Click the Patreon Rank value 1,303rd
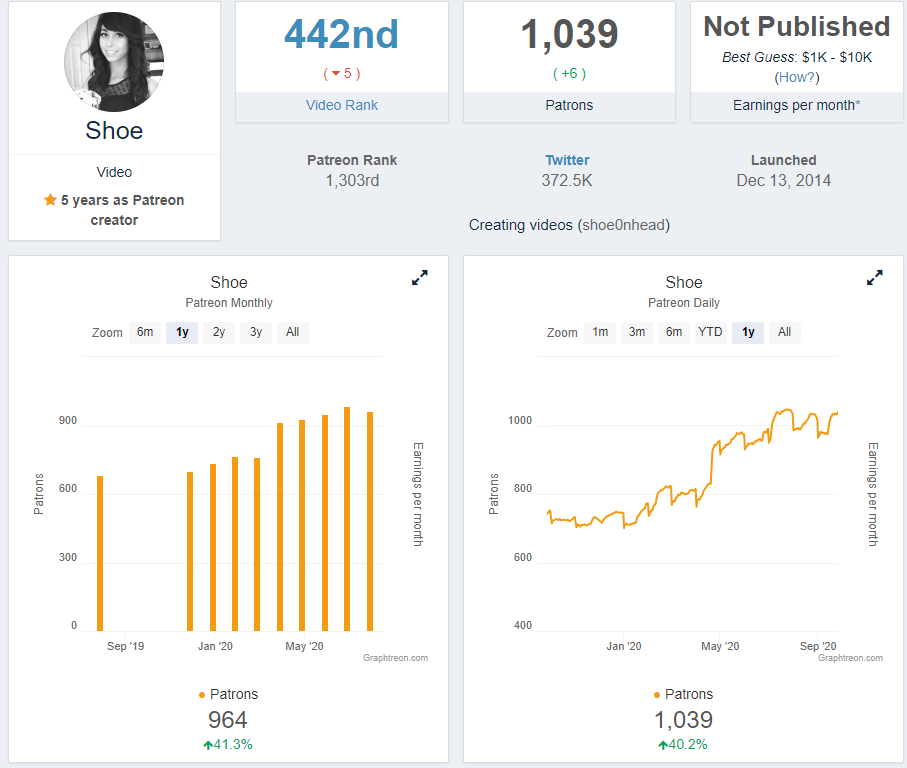Image resolution: width=907 pixels, height=768 pixels. click(352, 181)
